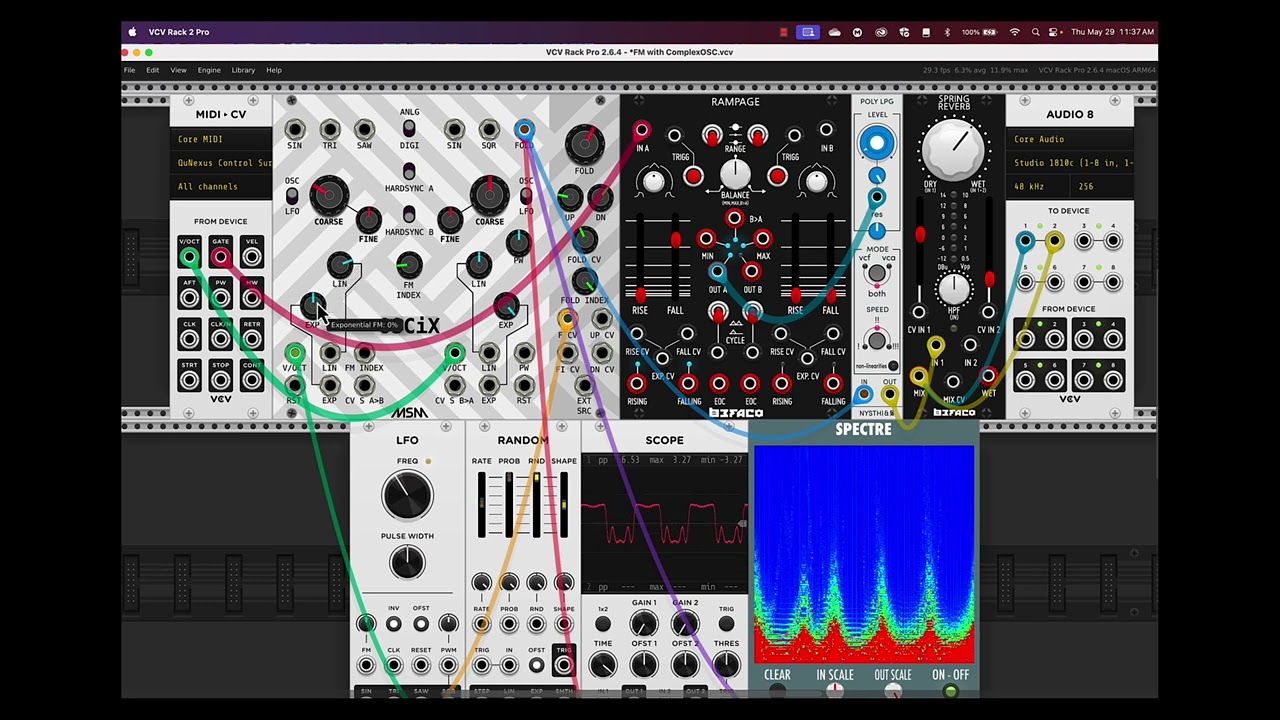1280x720 pixels.
Task: Open the Studio 1810c device dropdown
Action: 1069,162
